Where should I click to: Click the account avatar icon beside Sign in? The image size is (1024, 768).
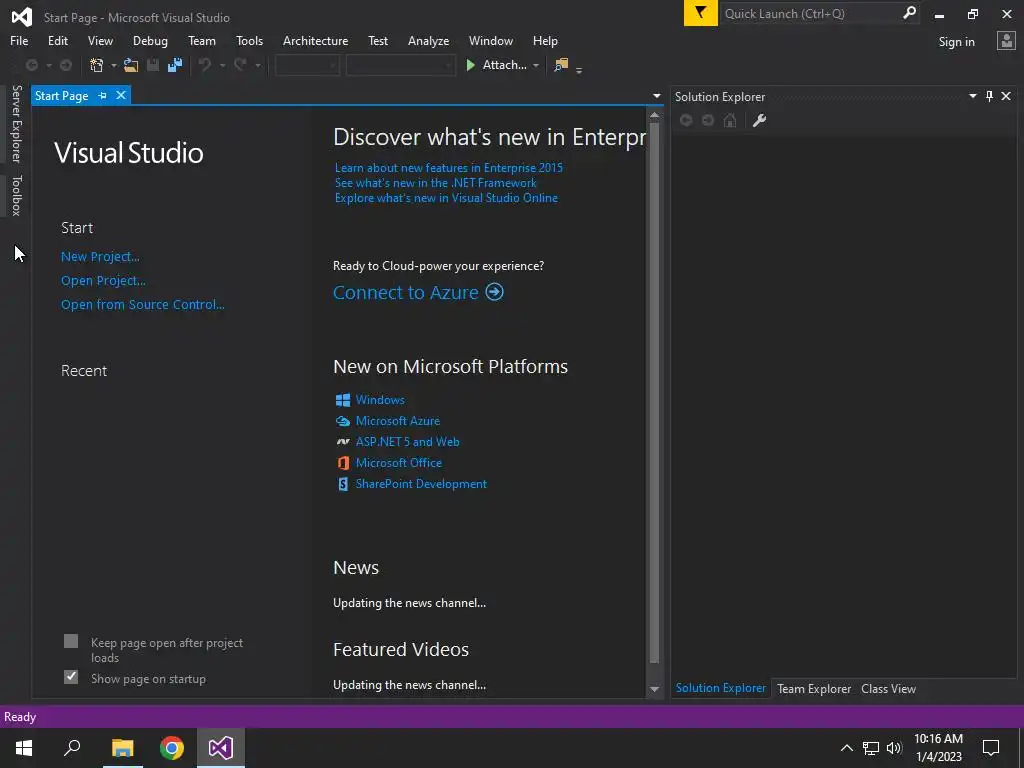[x=1006, y=40]
